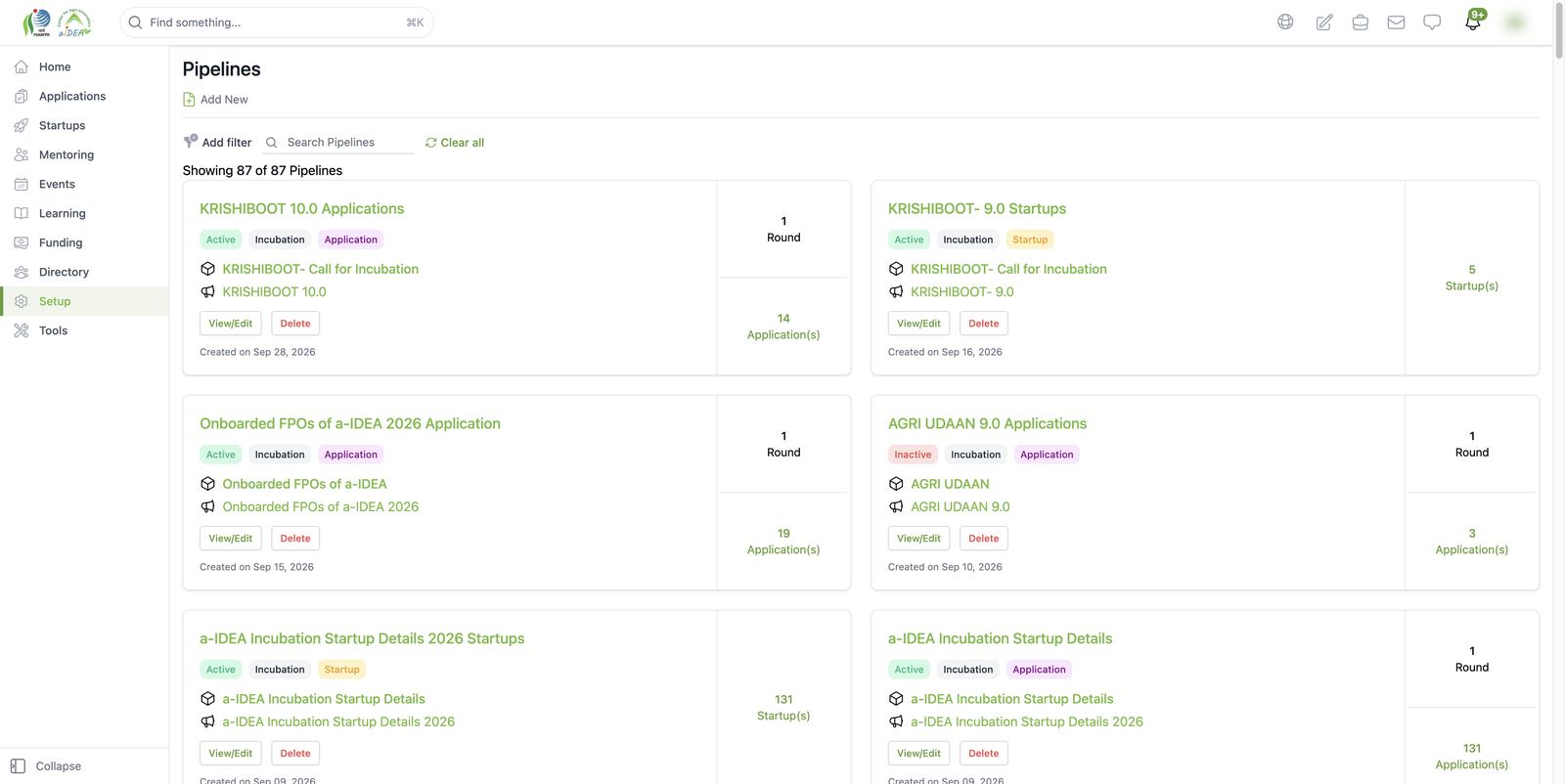Click the Startup tag on KRISHIBOOT- 9.0 card
1565x784 pixels.
[1030, 240]
